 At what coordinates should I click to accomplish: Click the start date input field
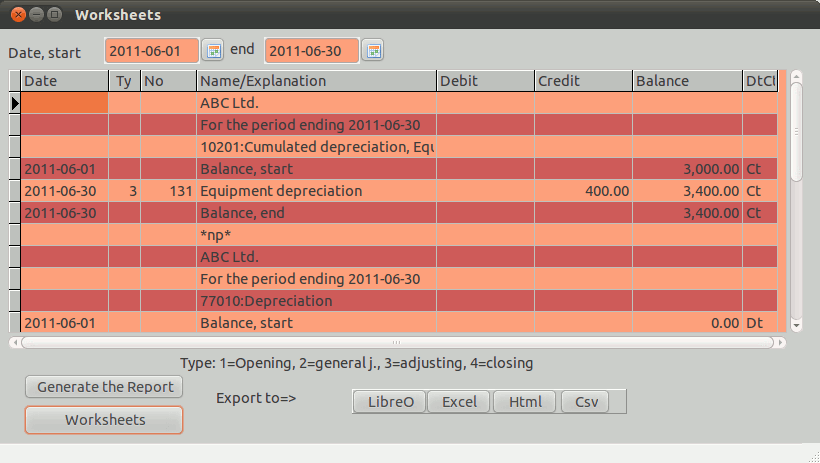[x=151, y=50]
